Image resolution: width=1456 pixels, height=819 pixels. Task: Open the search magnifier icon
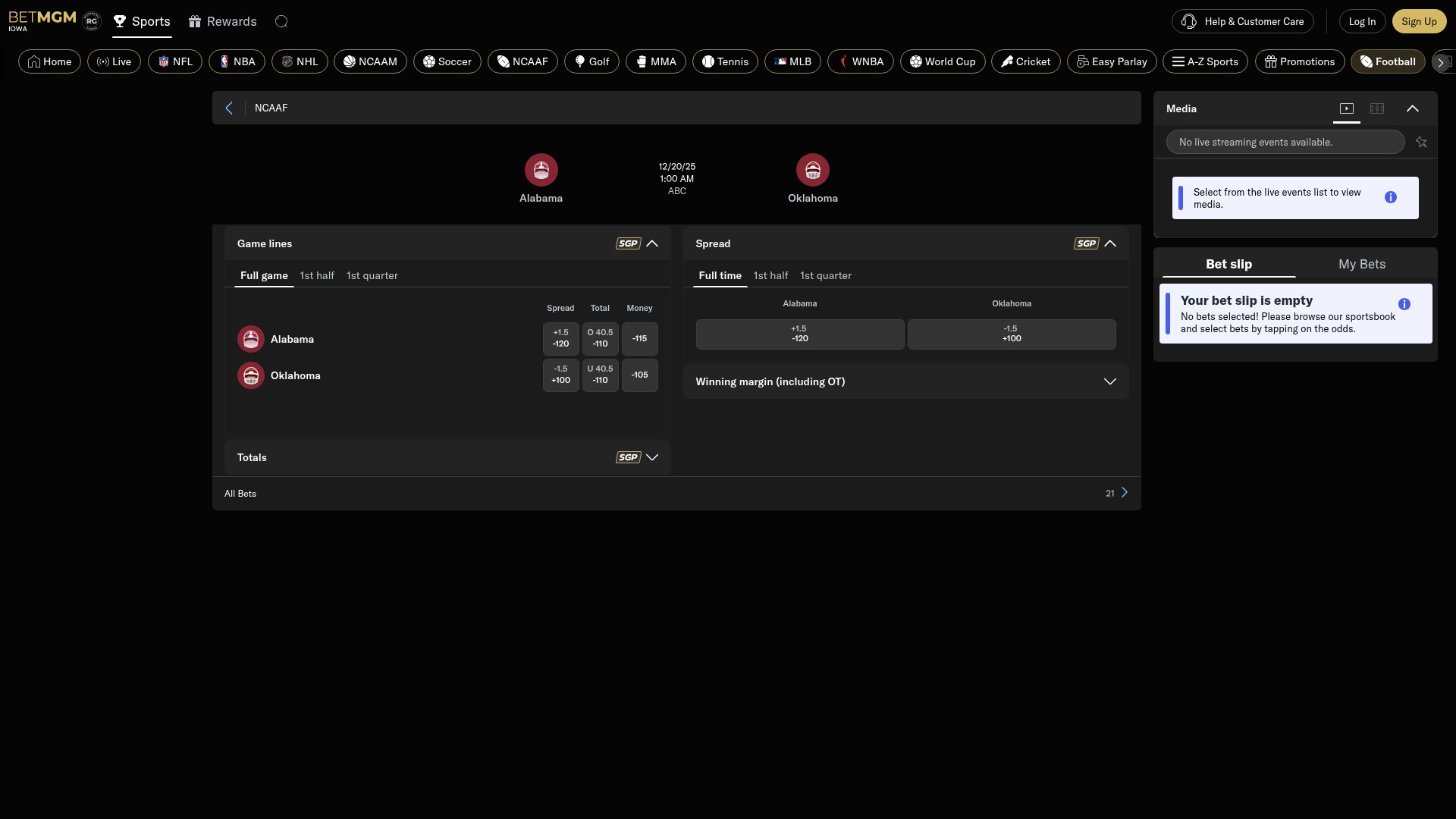click(281, 21)
